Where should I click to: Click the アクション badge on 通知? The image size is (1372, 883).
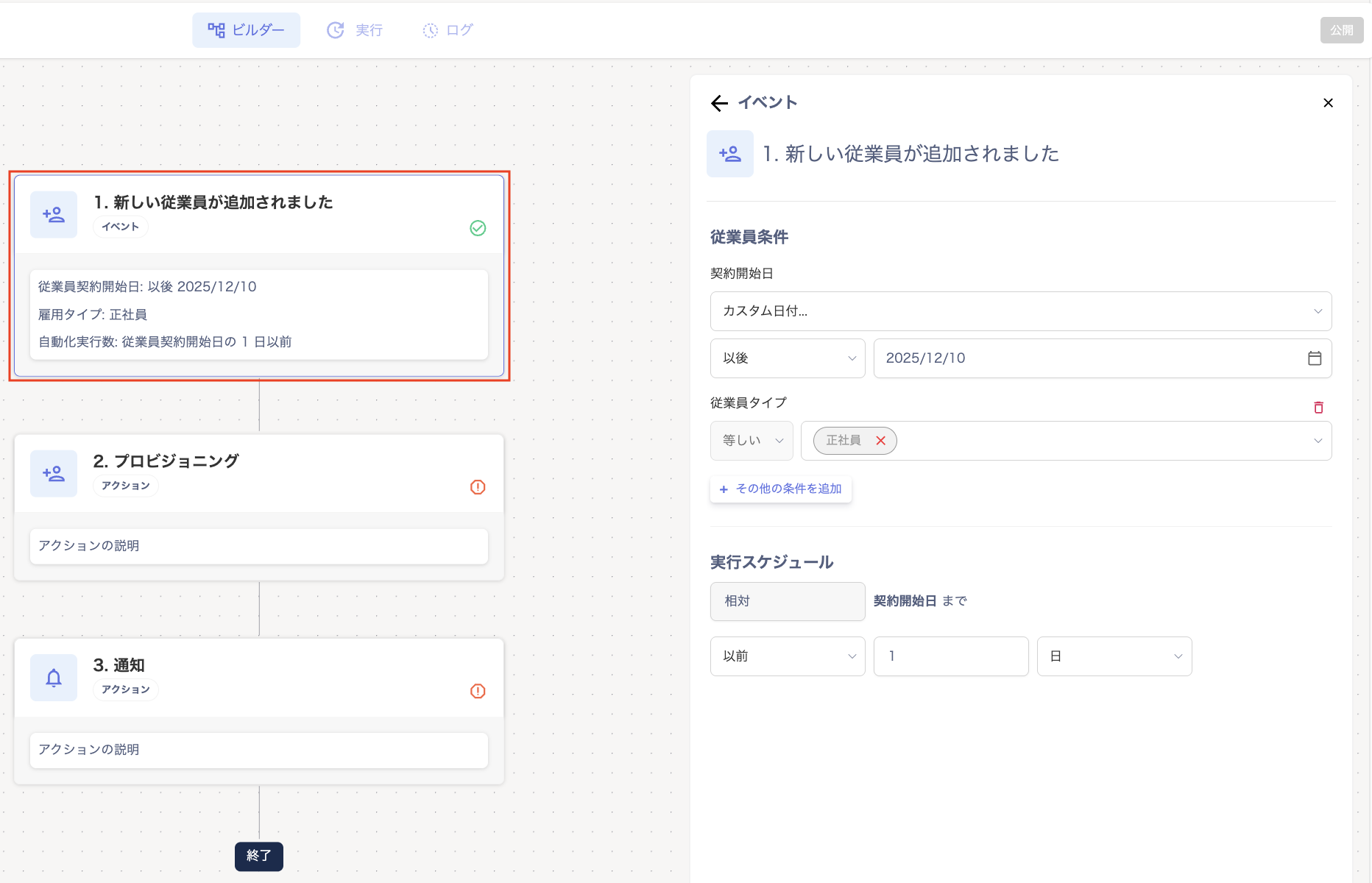point(126,689)
